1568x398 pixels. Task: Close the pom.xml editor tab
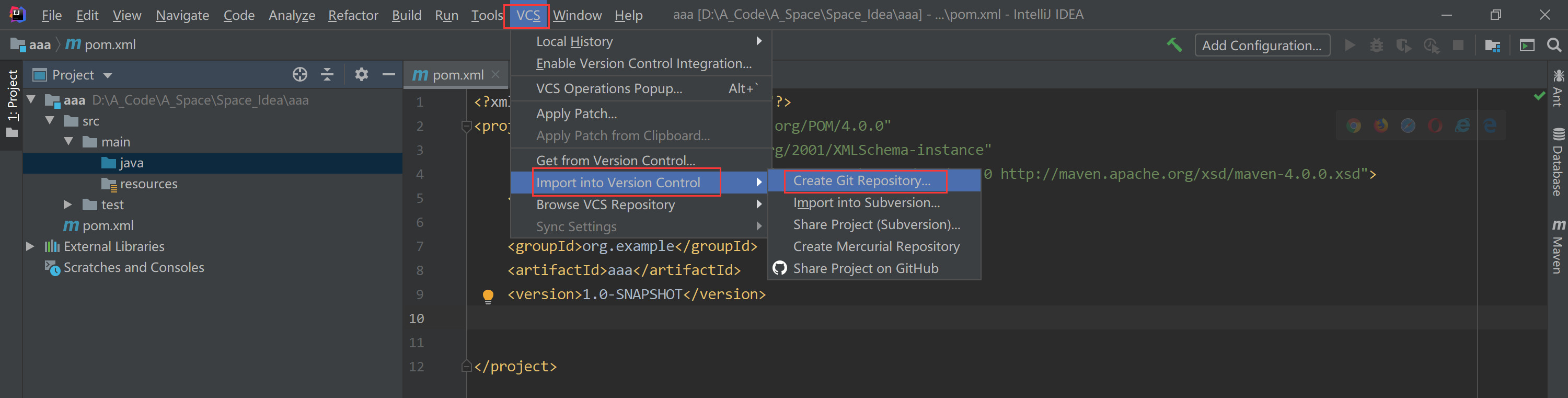495,74
